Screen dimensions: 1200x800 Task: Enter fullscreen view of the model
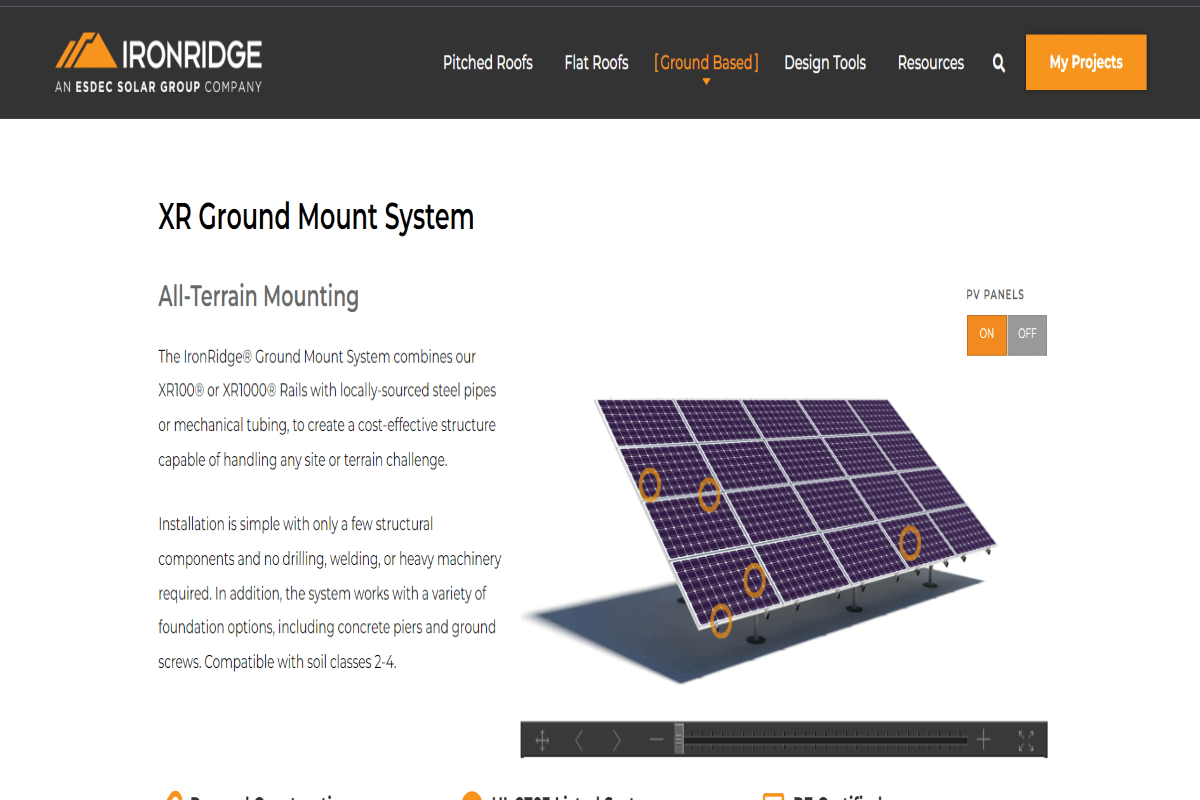[1025, 740]
